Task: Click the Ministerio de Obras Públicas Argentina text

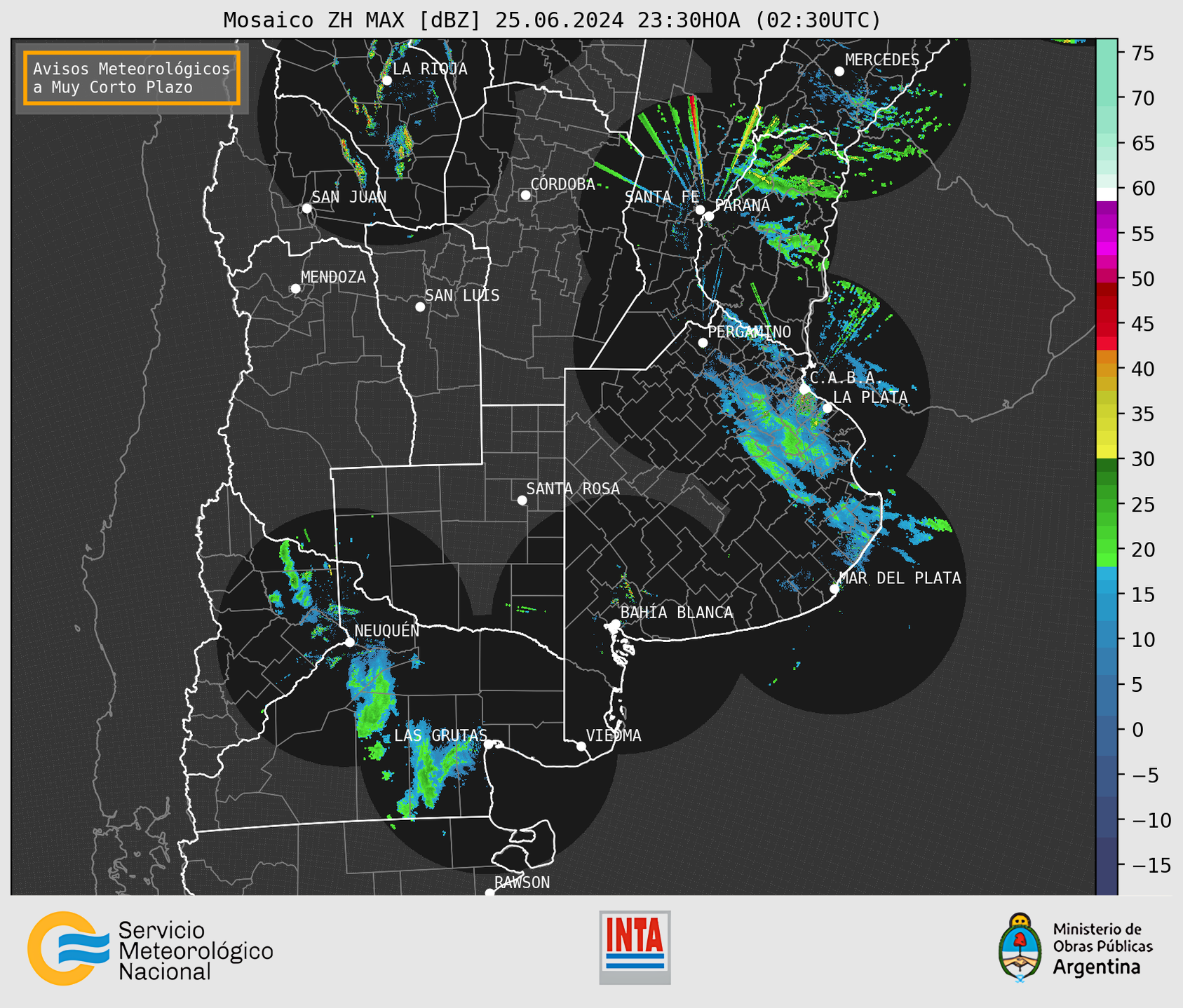Action: coord(1102,948)
